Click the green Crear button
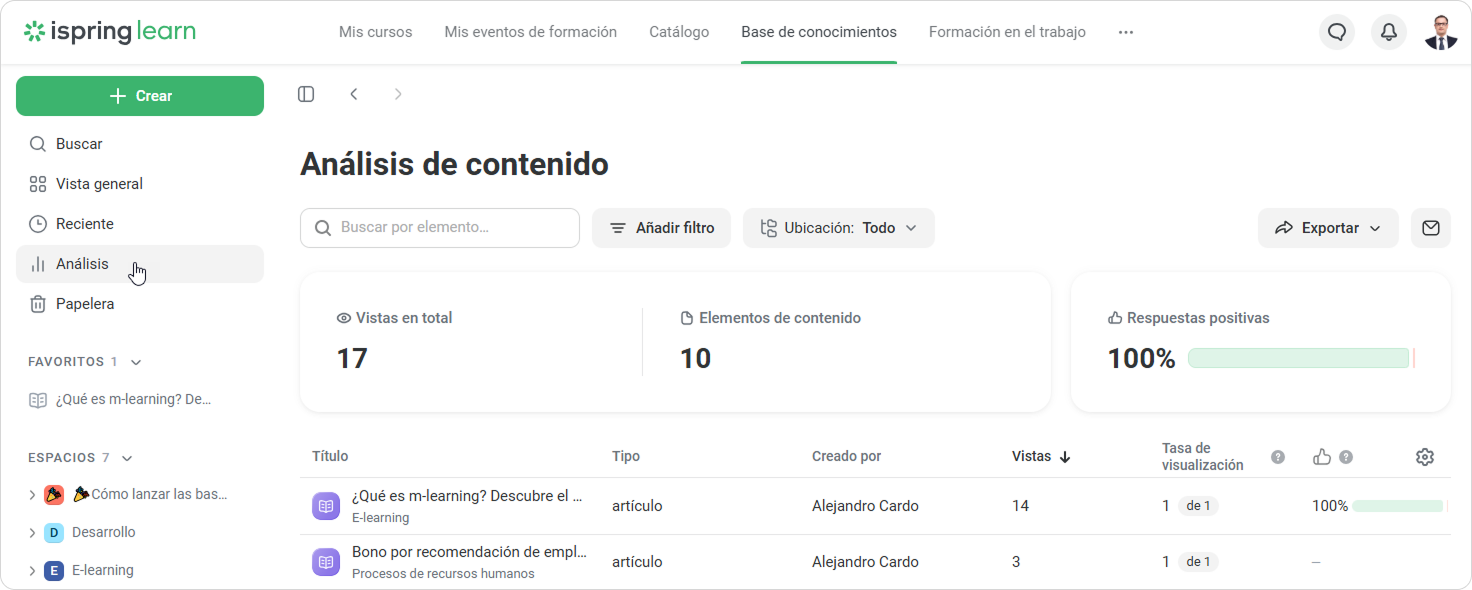 (x=140, y=96)
